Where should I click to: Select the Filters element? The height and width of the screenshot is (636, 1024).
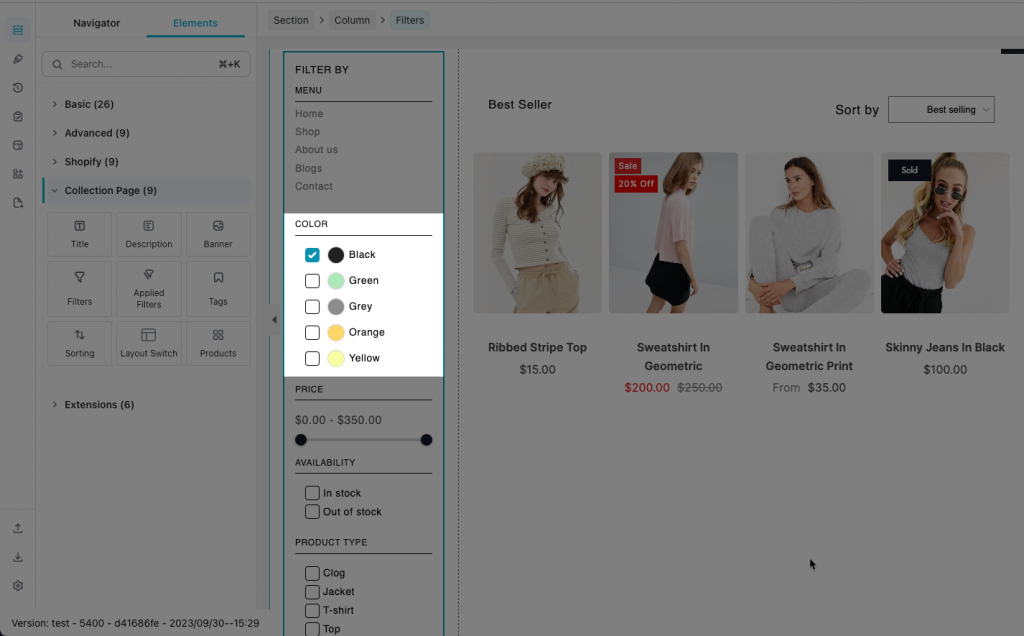[x=80, y=289]
